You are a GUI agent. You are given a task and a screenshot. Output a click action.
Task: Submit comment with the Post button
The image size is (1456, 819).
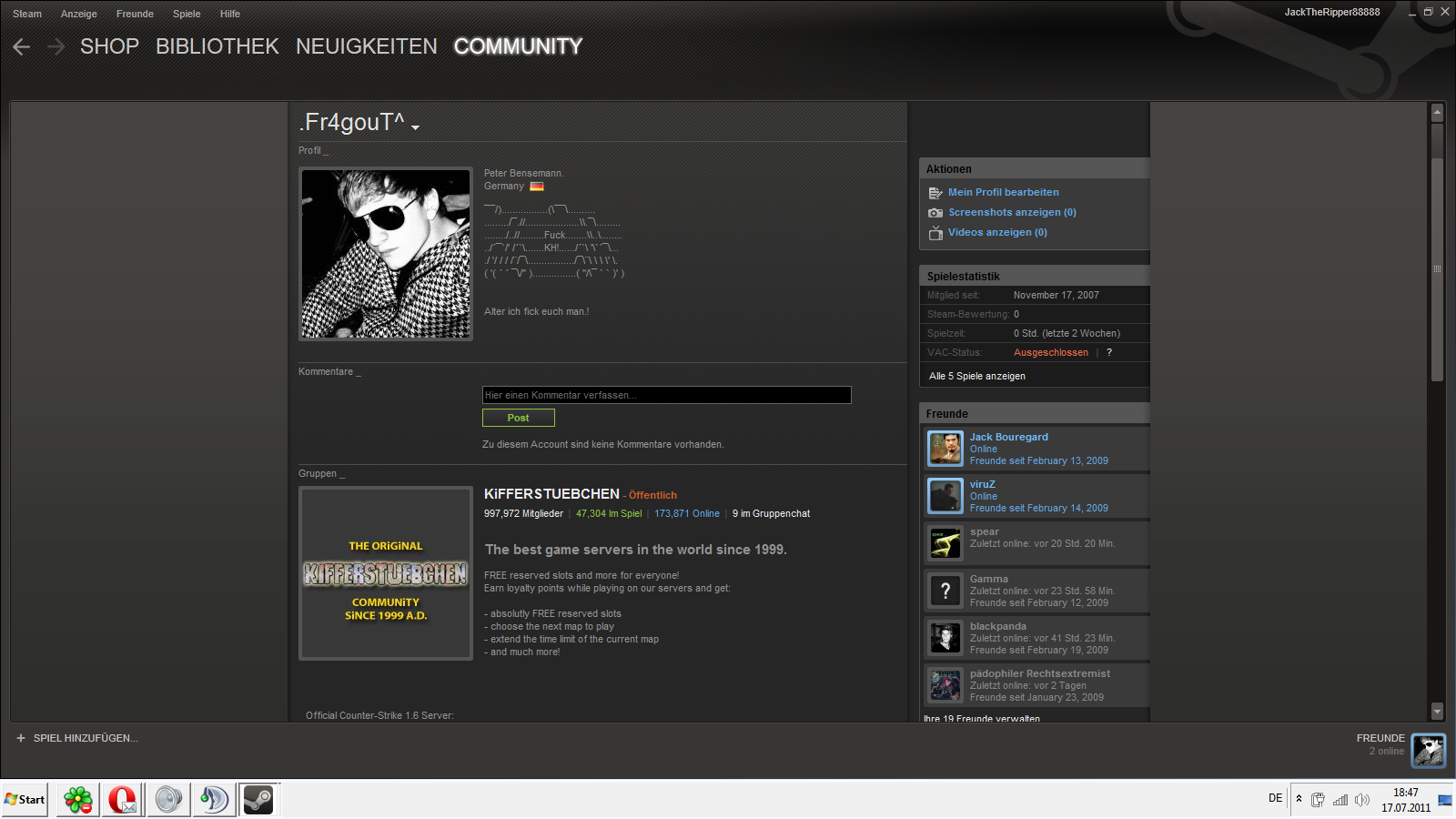519,418
